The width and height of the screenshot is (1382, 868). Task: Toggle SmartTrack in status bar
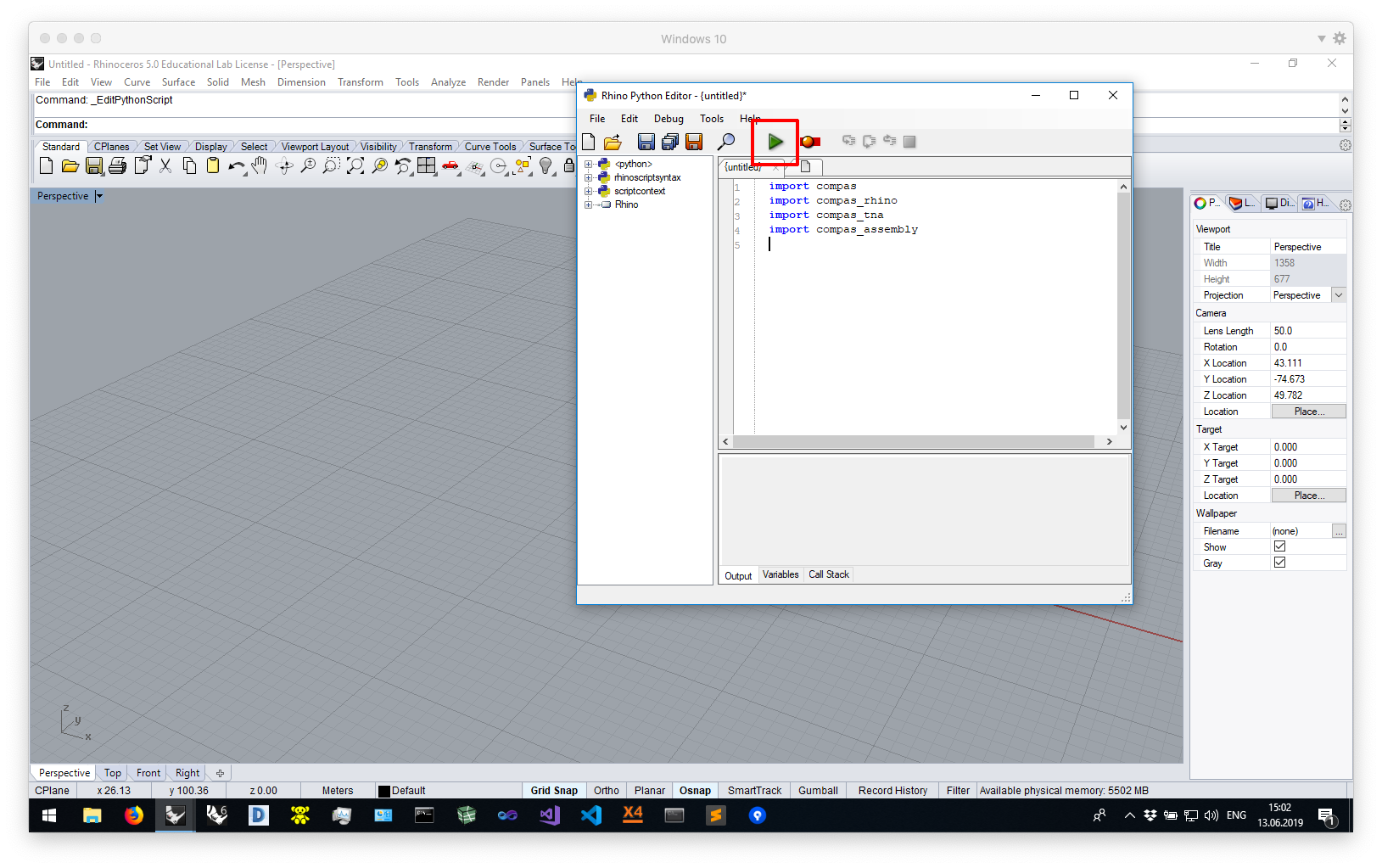tap(754, 790)
